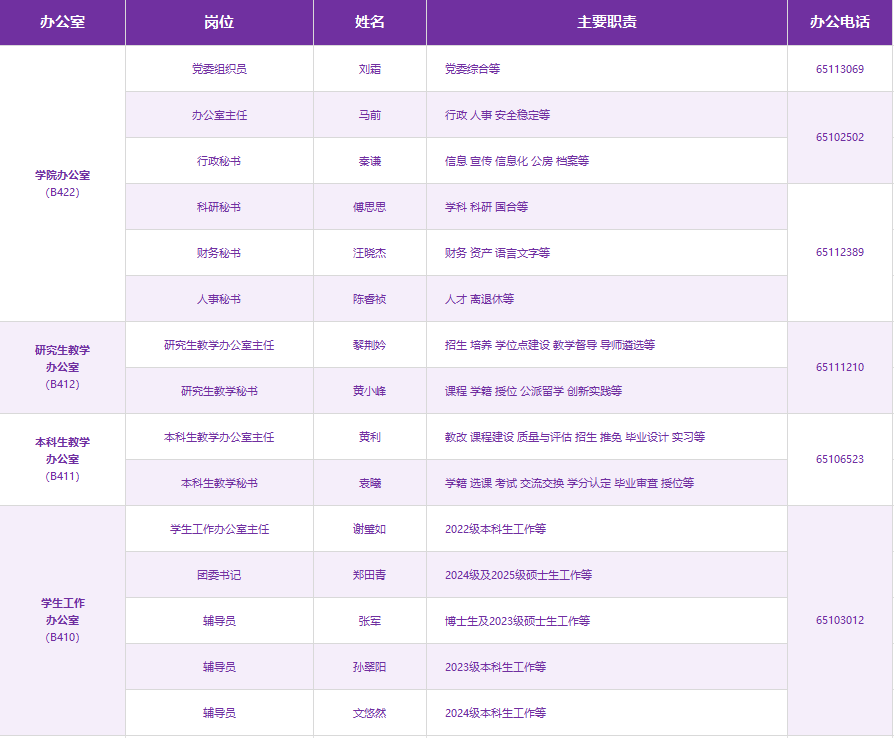
Task: Click the 本科生教学办公室 (B411) cell
Action: click(62, 459)
